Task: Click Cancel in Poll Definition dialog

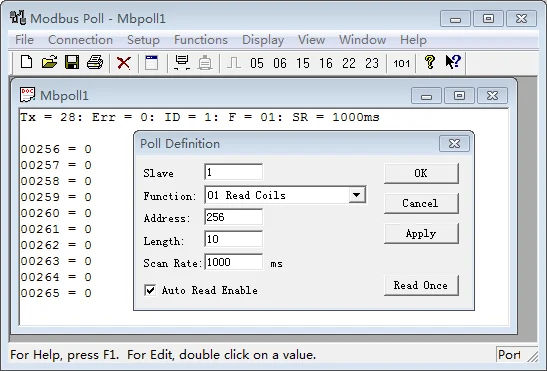Action: point(421,203)
